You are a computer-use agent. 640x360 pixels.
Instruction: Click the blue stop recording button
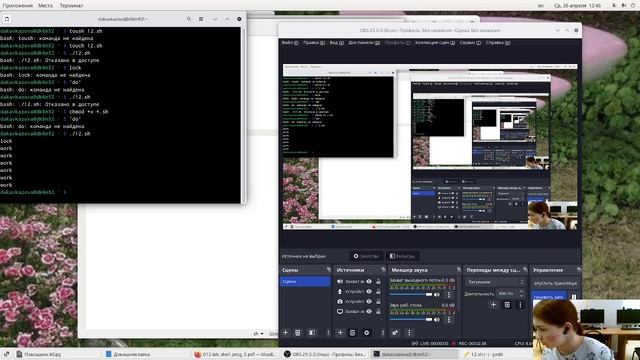pyautogui.click(x=549, y=296)
